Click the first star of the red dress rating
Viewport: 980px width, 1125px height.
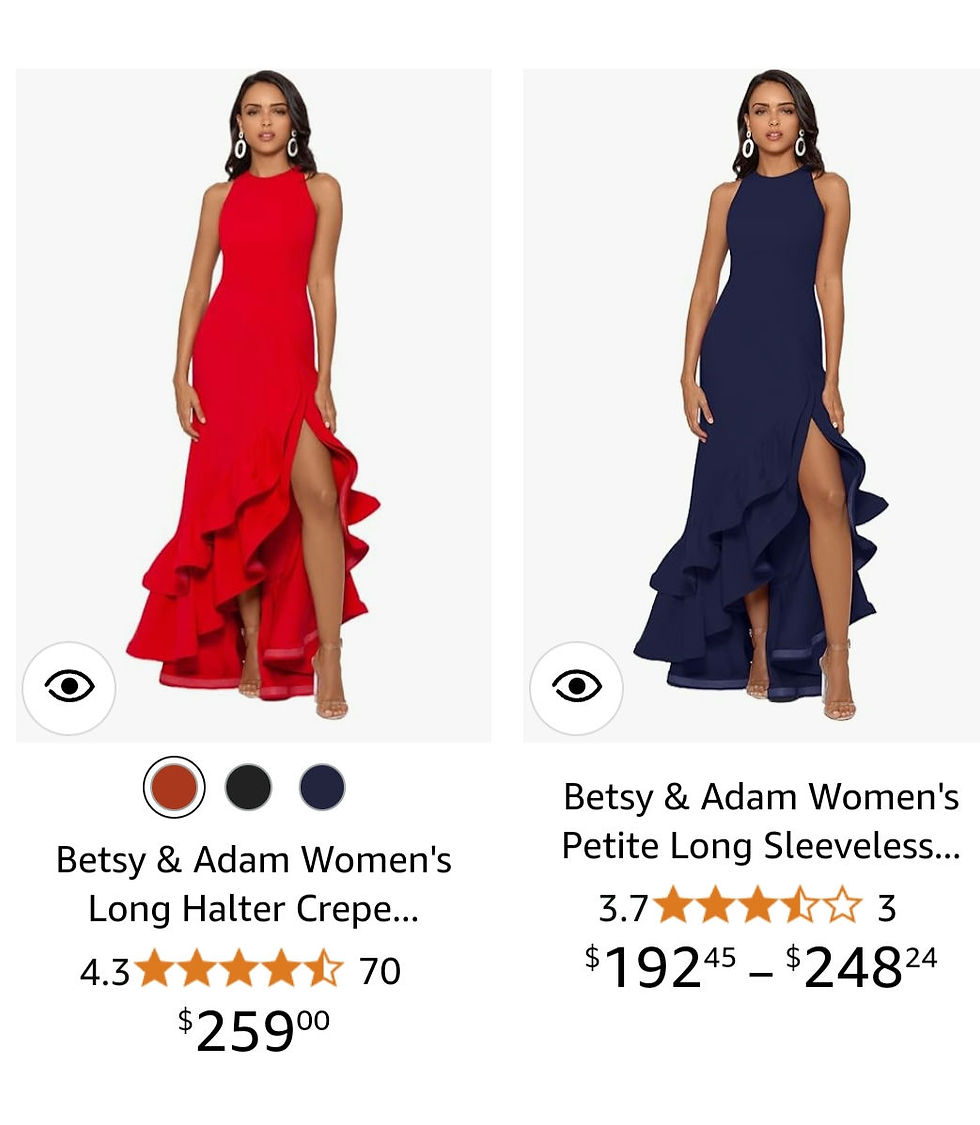tap(155, 970)
